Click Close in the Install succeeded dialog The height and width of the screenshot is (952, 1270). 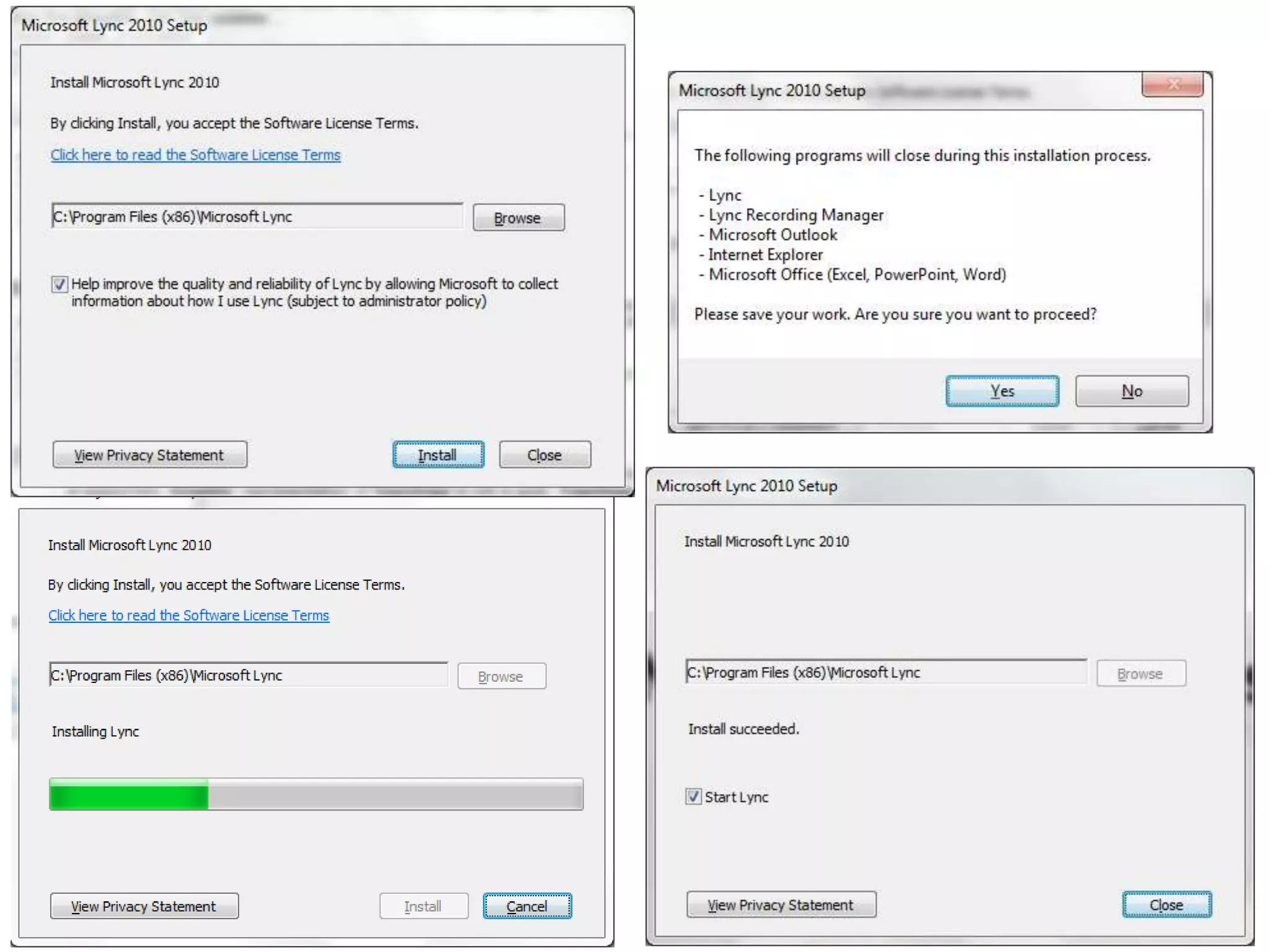(x=1166, y=905)
